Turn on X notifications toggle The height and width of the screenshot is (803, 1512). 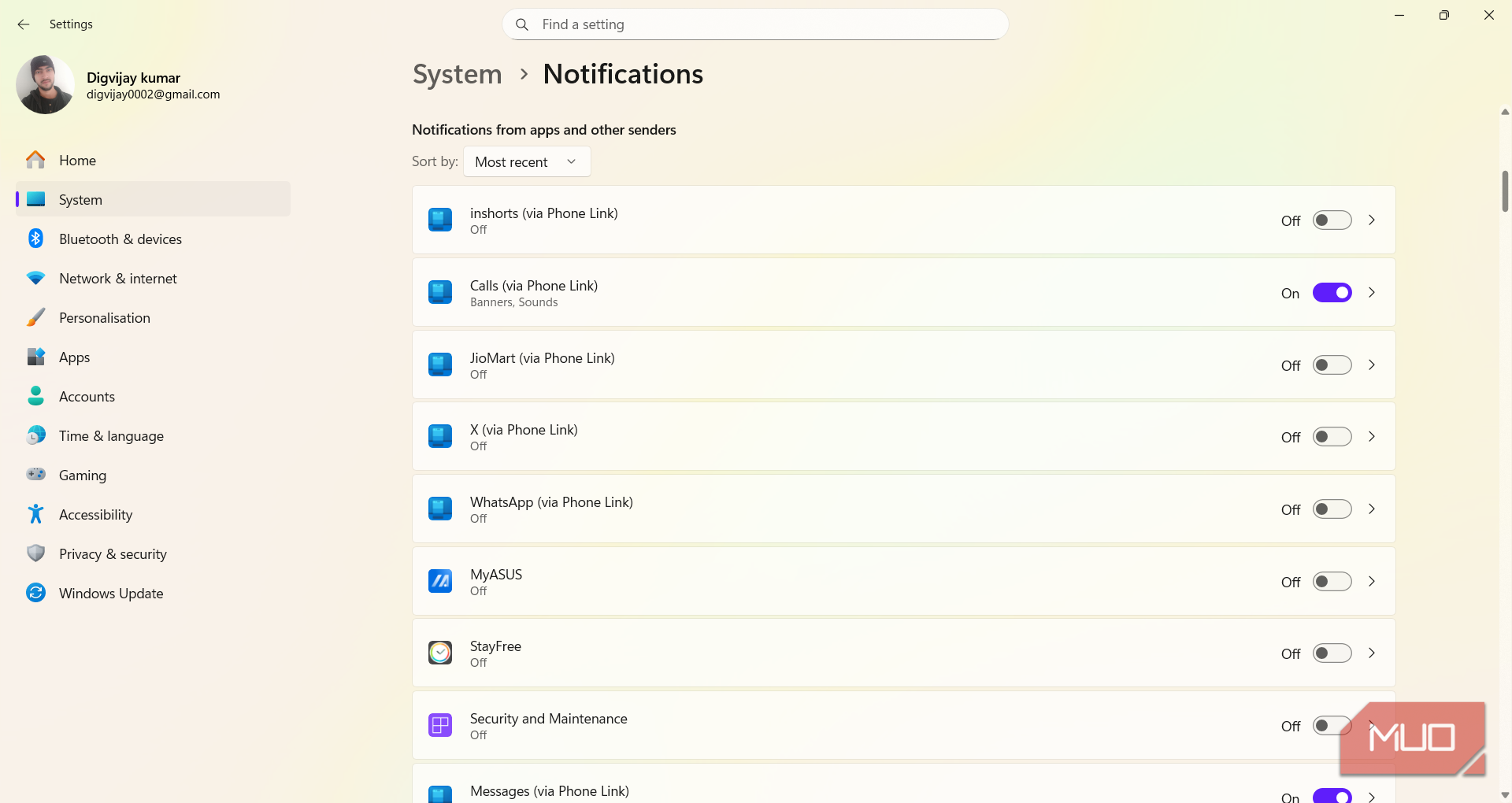pos(1332,437)
